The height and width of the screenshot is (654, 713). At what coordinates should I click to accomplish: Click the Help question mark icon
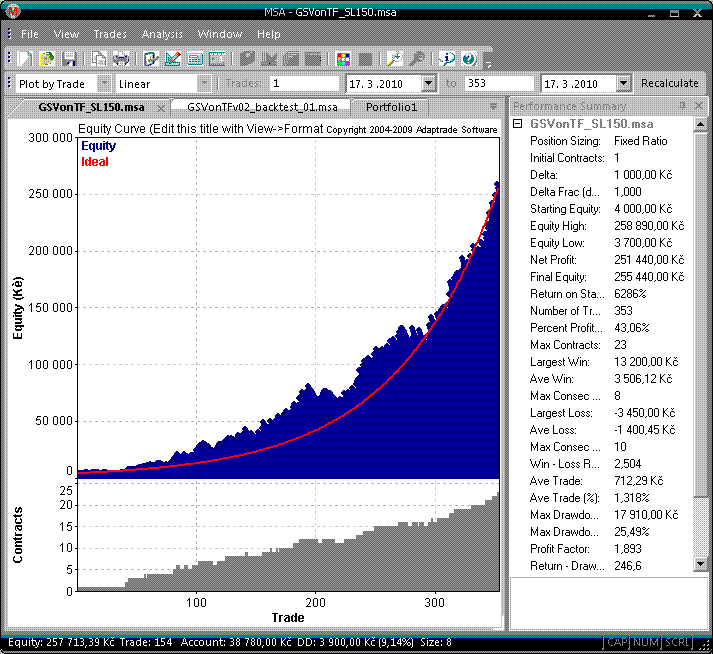click(469, 59)
